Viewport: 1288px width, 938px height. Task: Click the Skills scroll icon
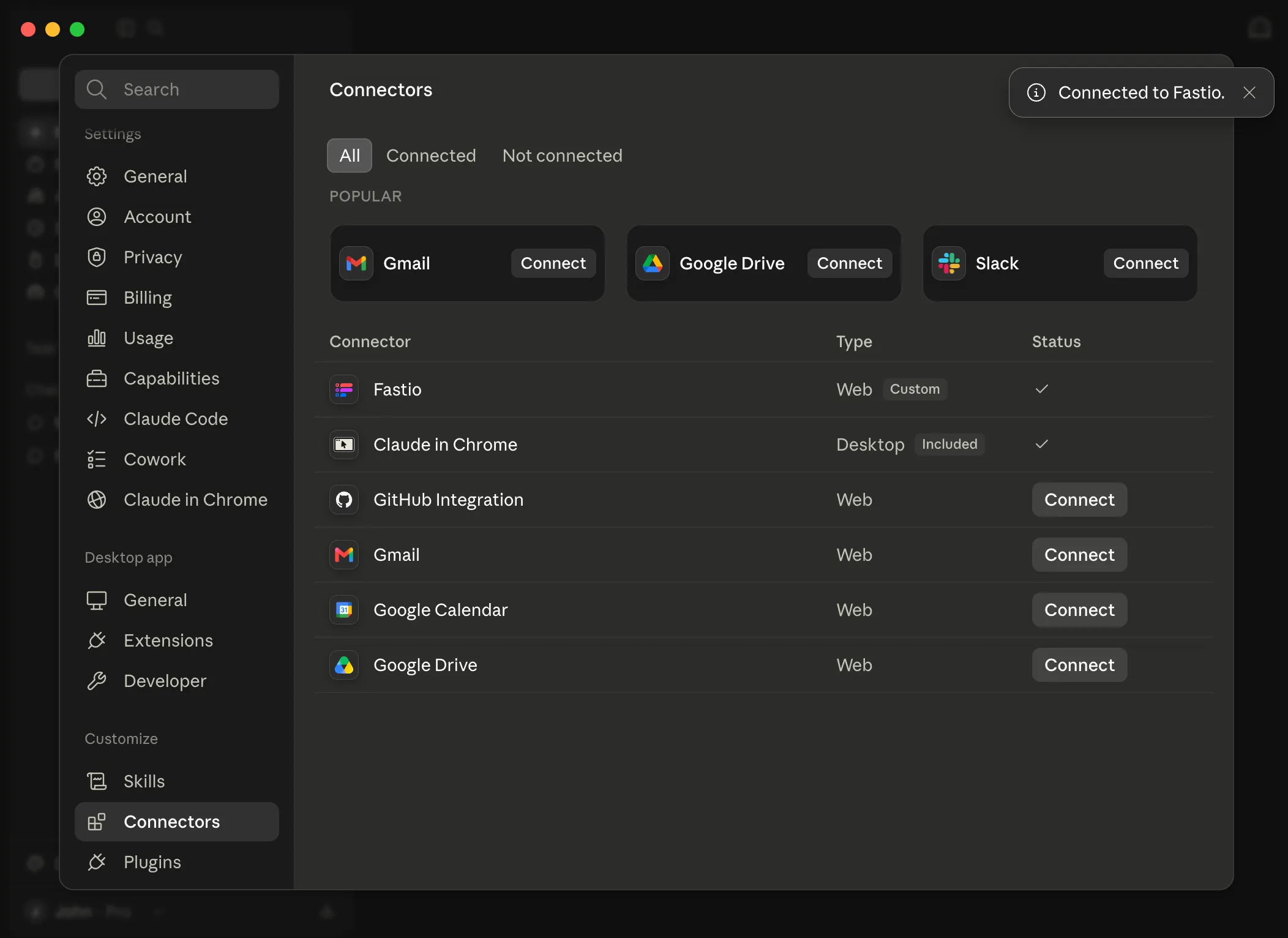[x=97, y=781]
